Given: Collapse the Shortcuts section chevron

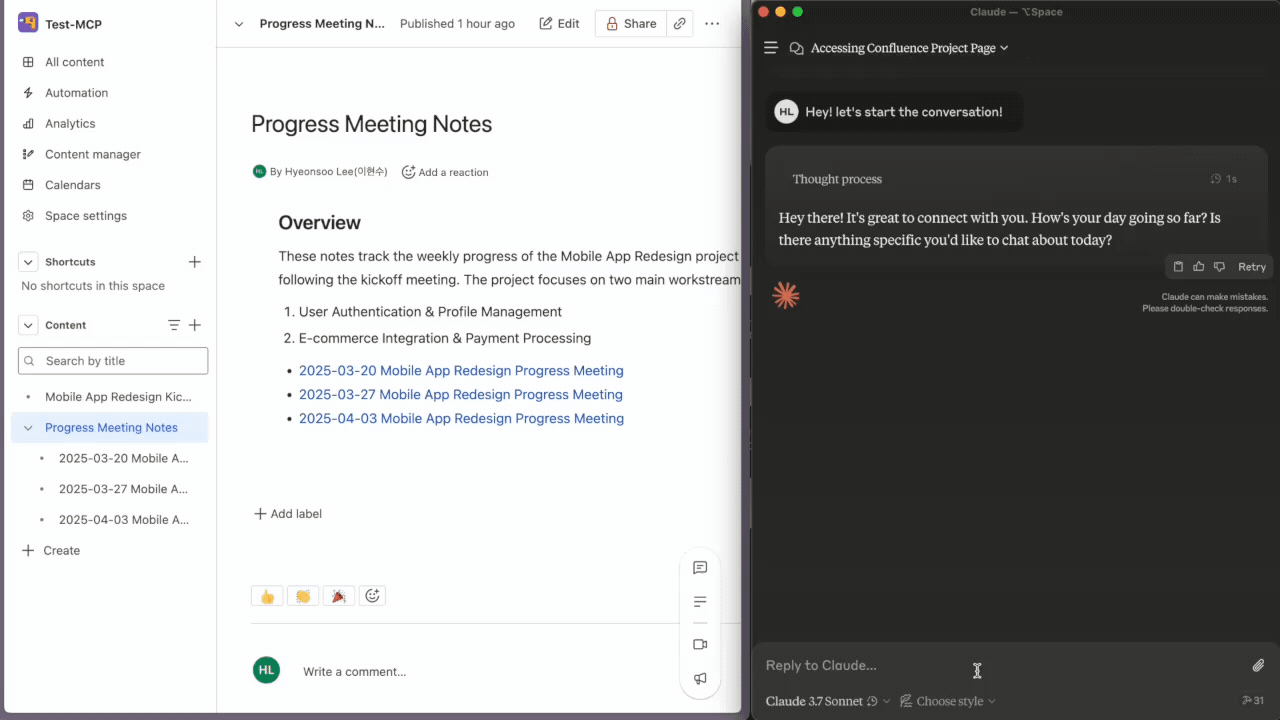Looking at the screenshot, I should [28, 262].
